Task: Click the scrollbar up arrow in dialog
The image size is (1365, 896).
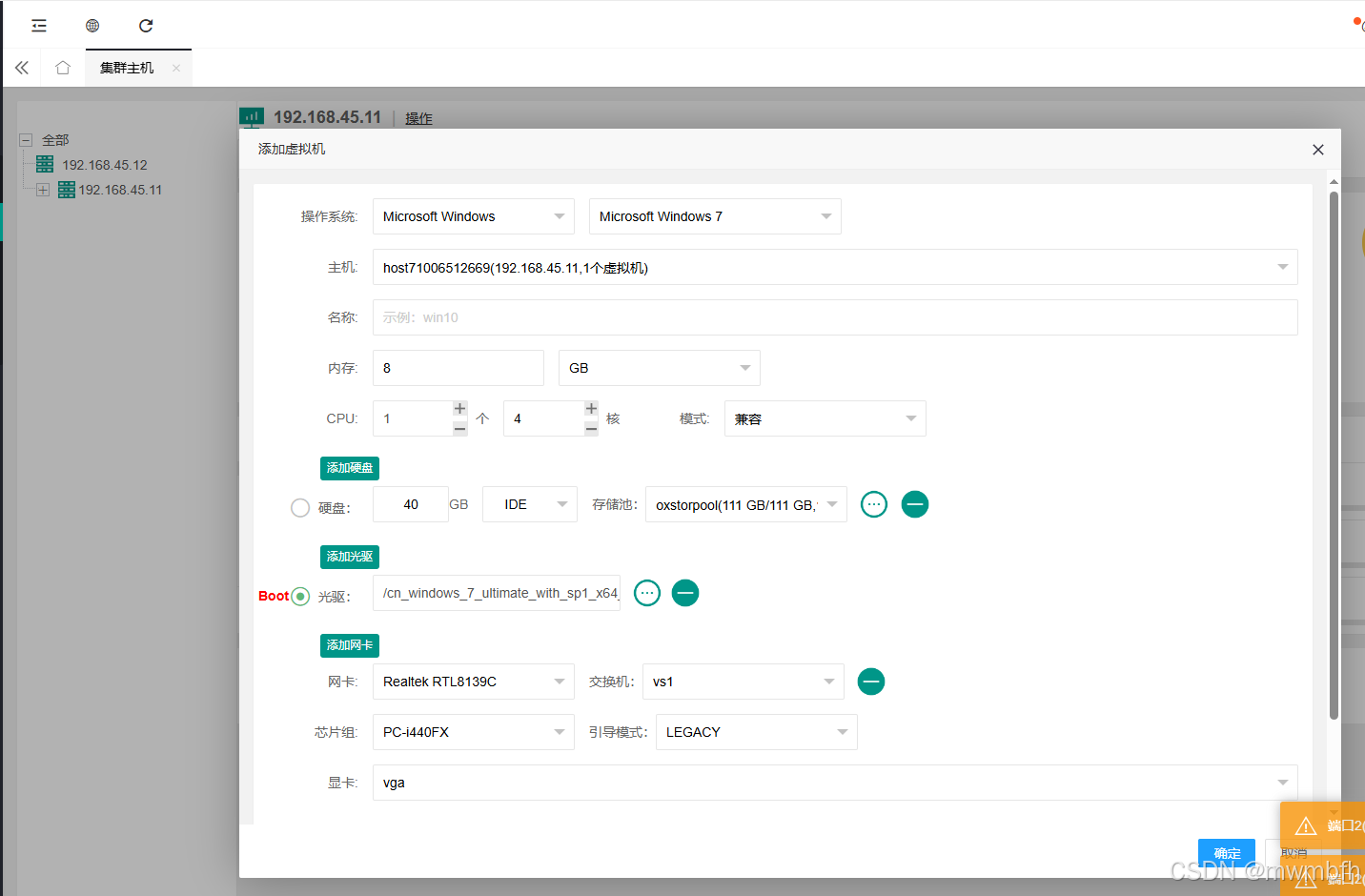Action: tap(1334, 181)
